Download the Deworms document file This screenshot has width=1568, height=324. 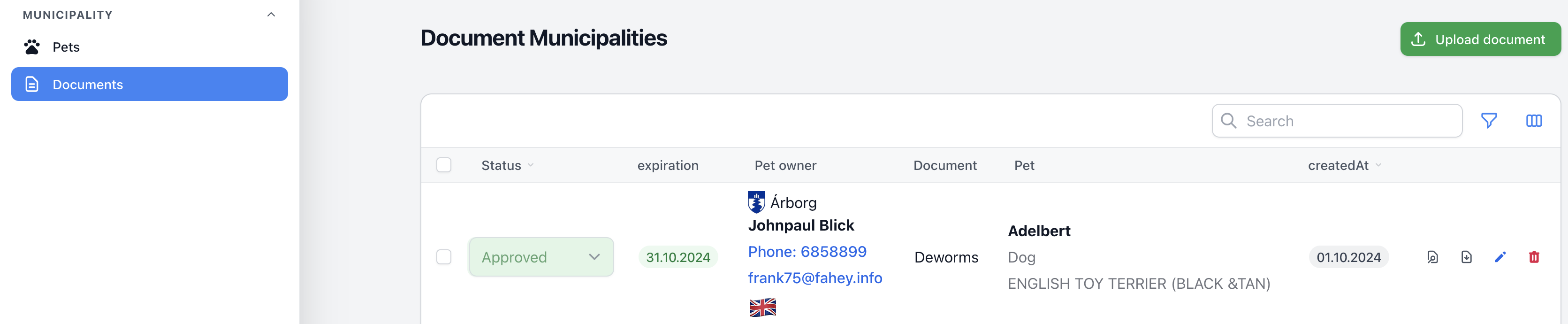pos(1466,257)
